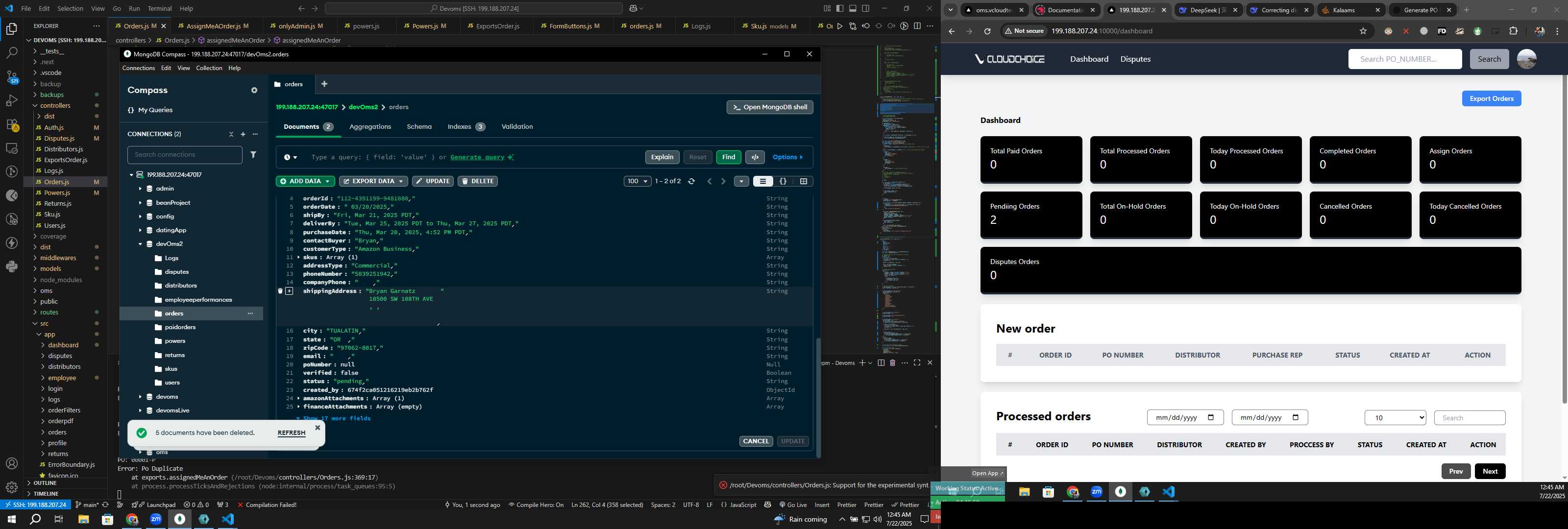This screenshot has height=529, width=1568.
Task: Open Run and Debug view icon
Action: click(x=12, y=100)
